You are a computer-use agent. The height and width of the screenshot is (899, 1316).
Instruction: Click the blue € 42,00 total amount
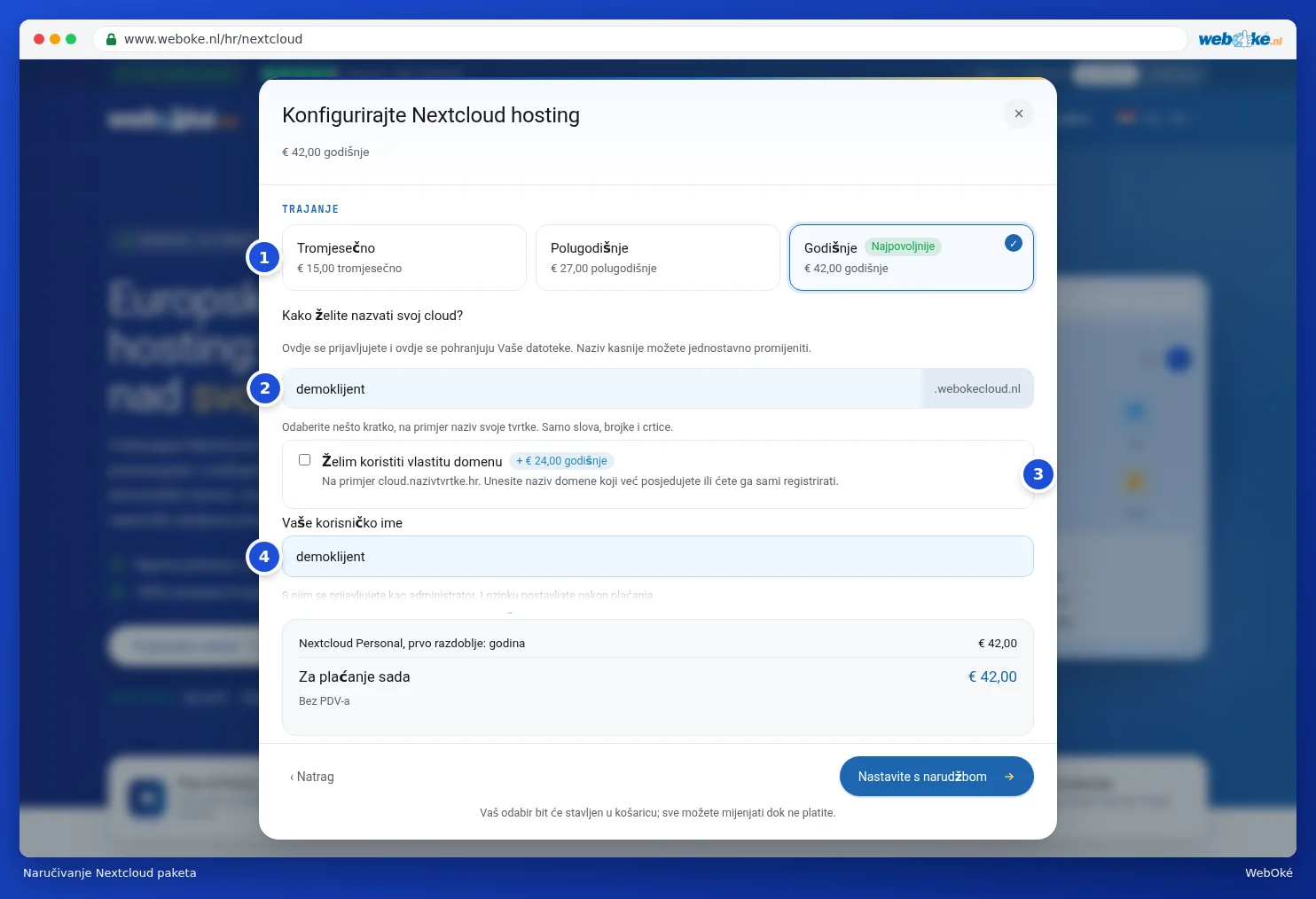[x=992, y=676]
